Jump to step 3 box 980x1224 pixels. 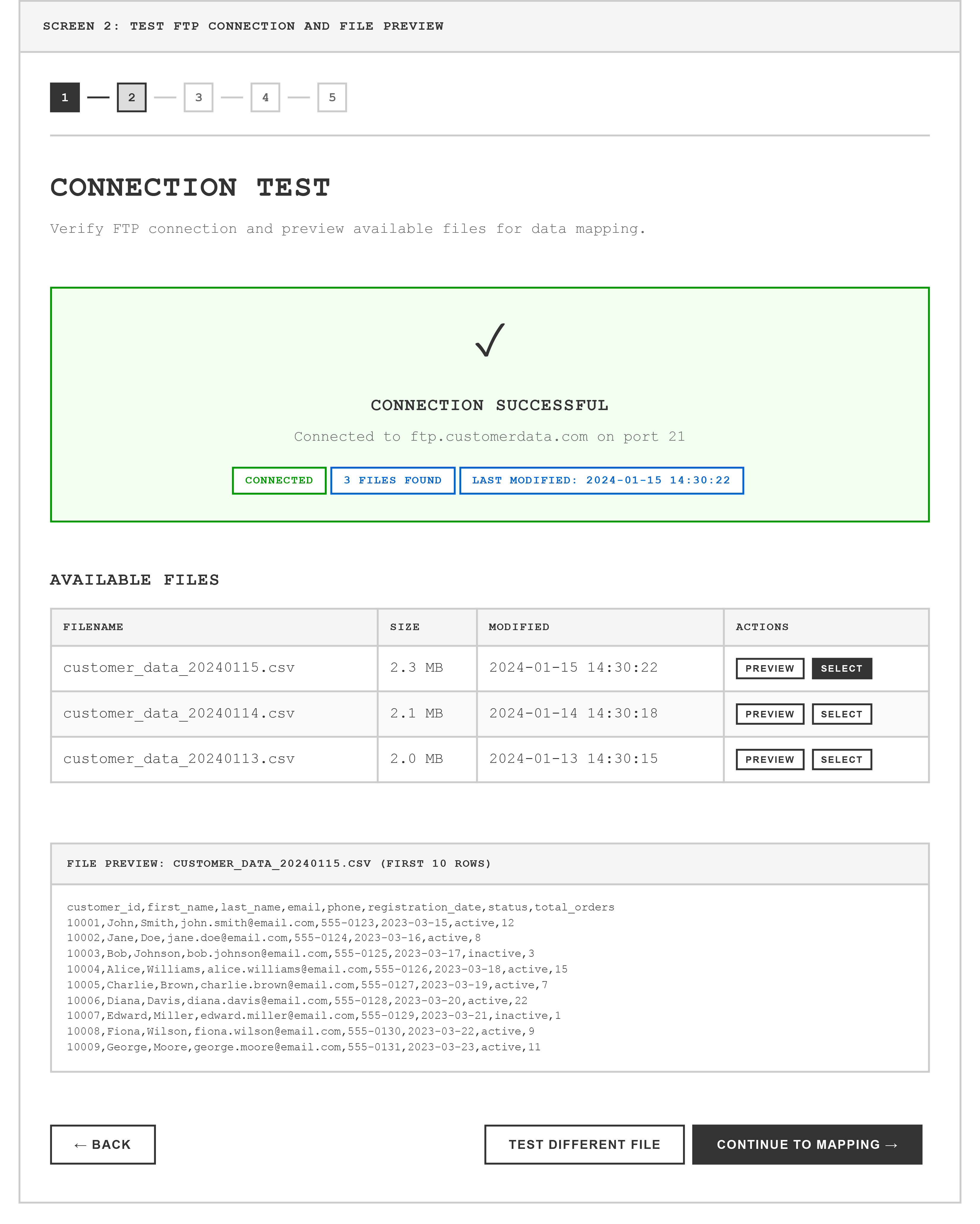coord(199,98)
